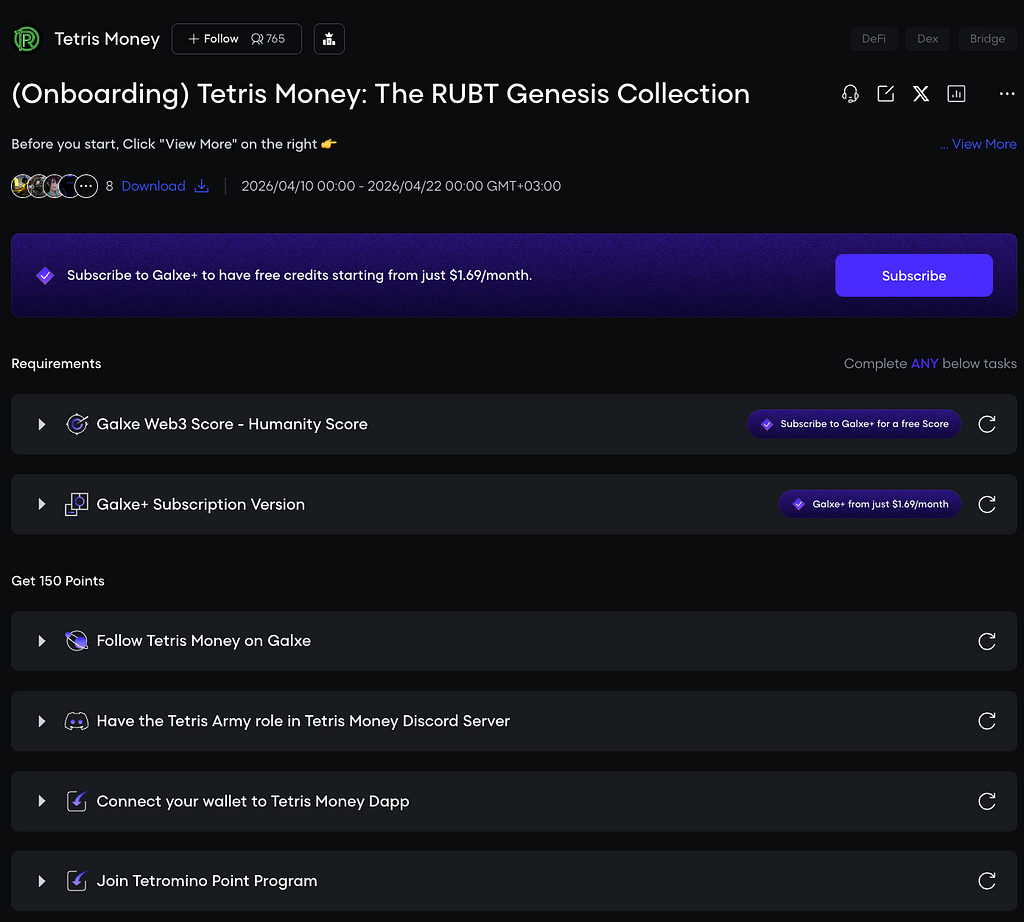The width and height of the screenshot is (1024, 922).
Task: Open the View More link
Action: pos(984,144)
